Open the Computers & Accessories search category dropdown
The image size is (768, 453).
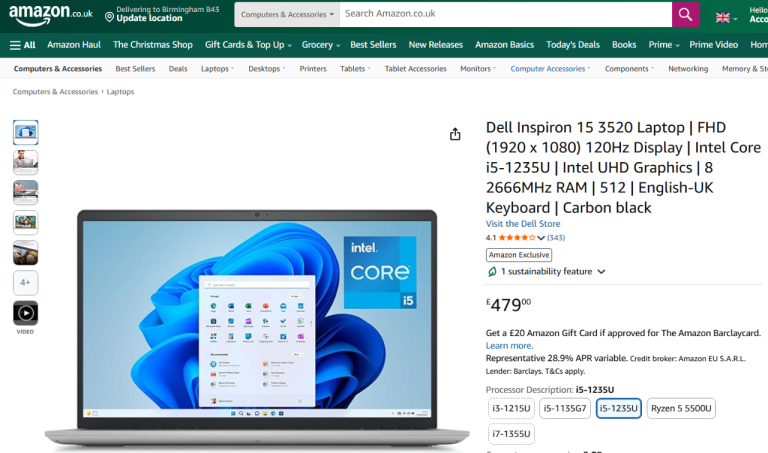tap(287, 14)
